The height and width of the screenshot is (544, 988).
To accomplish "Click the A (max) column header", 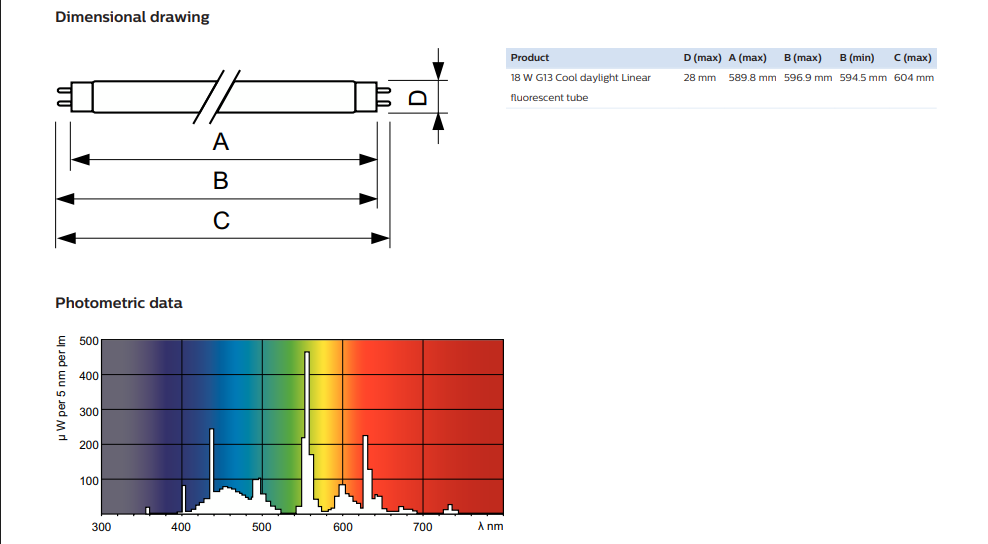I will 748,58.
